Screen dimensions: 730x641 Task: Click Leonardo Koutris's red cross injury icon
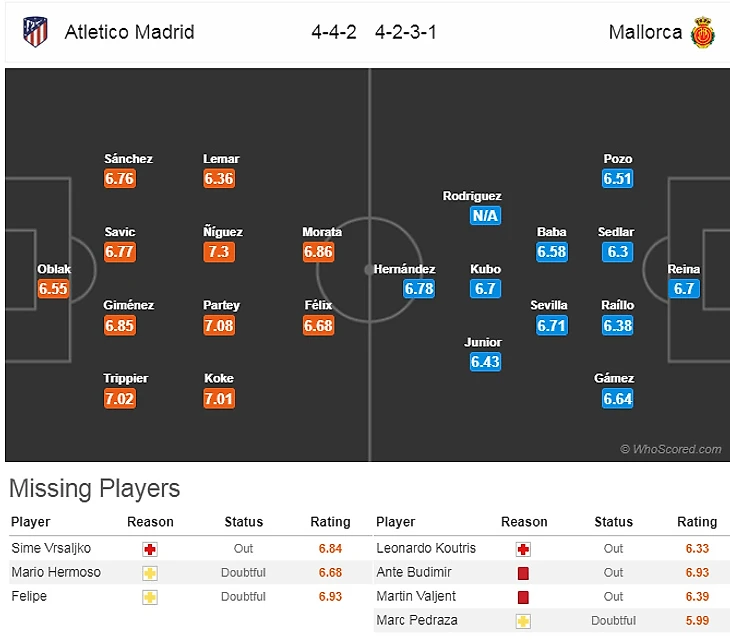click(522, 548)
